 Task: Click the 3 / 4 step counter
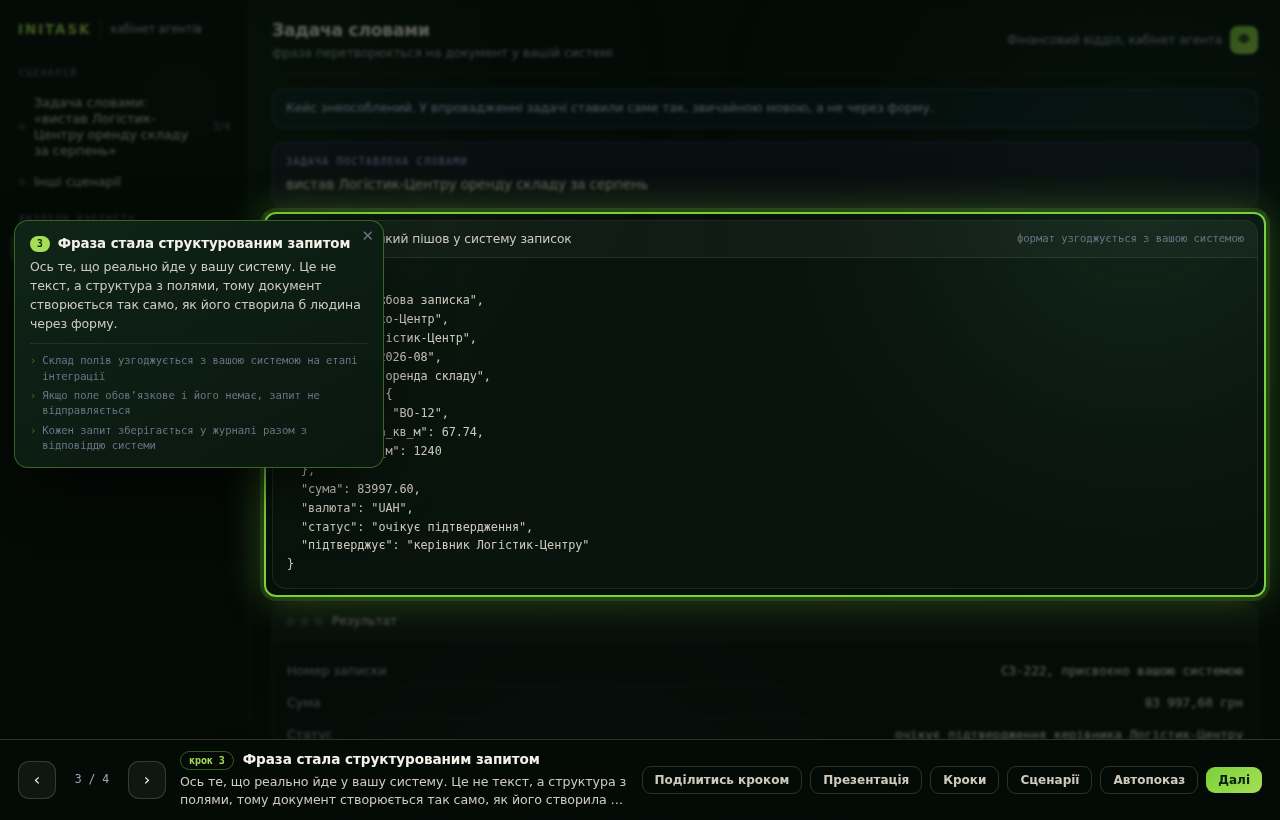92,779
